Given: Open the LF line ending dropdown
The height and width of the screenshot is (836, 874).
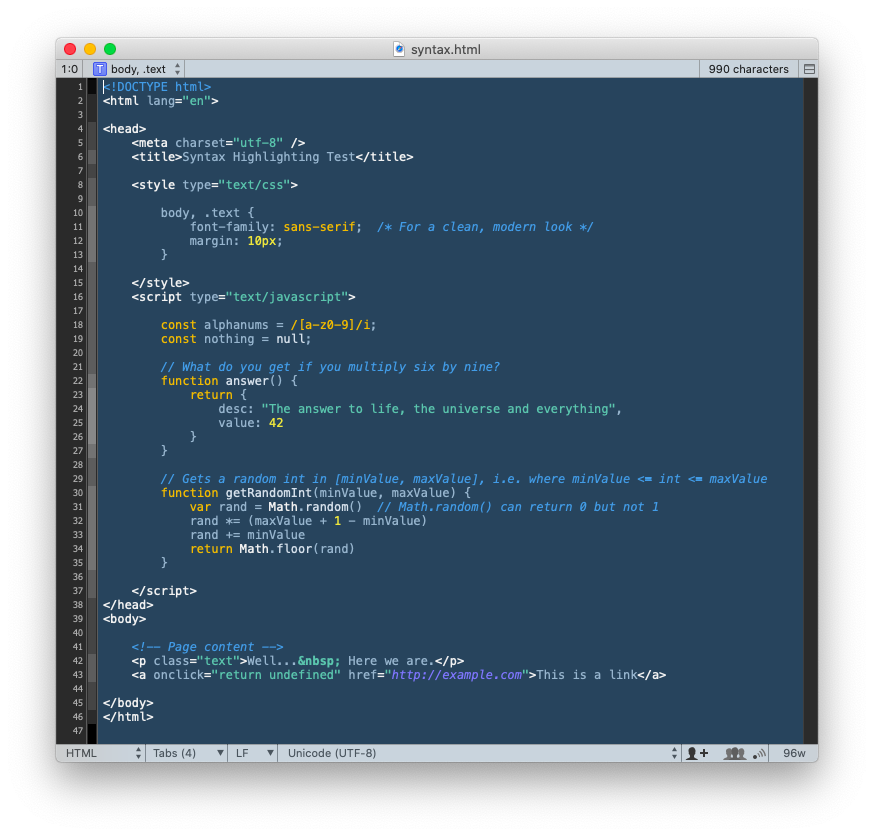Looking at the screenshot, I should pos(253,754).
